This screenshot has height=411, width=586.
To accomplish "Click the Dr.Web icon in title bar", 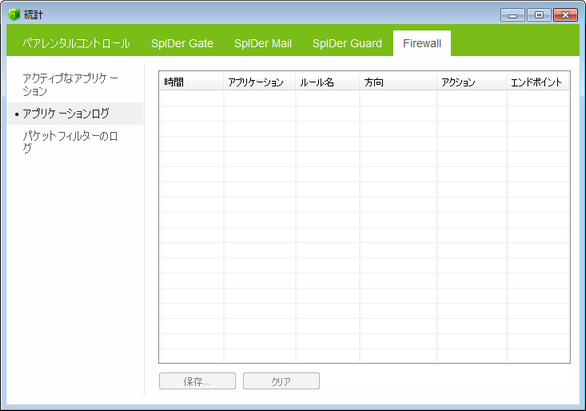I will [14, 15].
